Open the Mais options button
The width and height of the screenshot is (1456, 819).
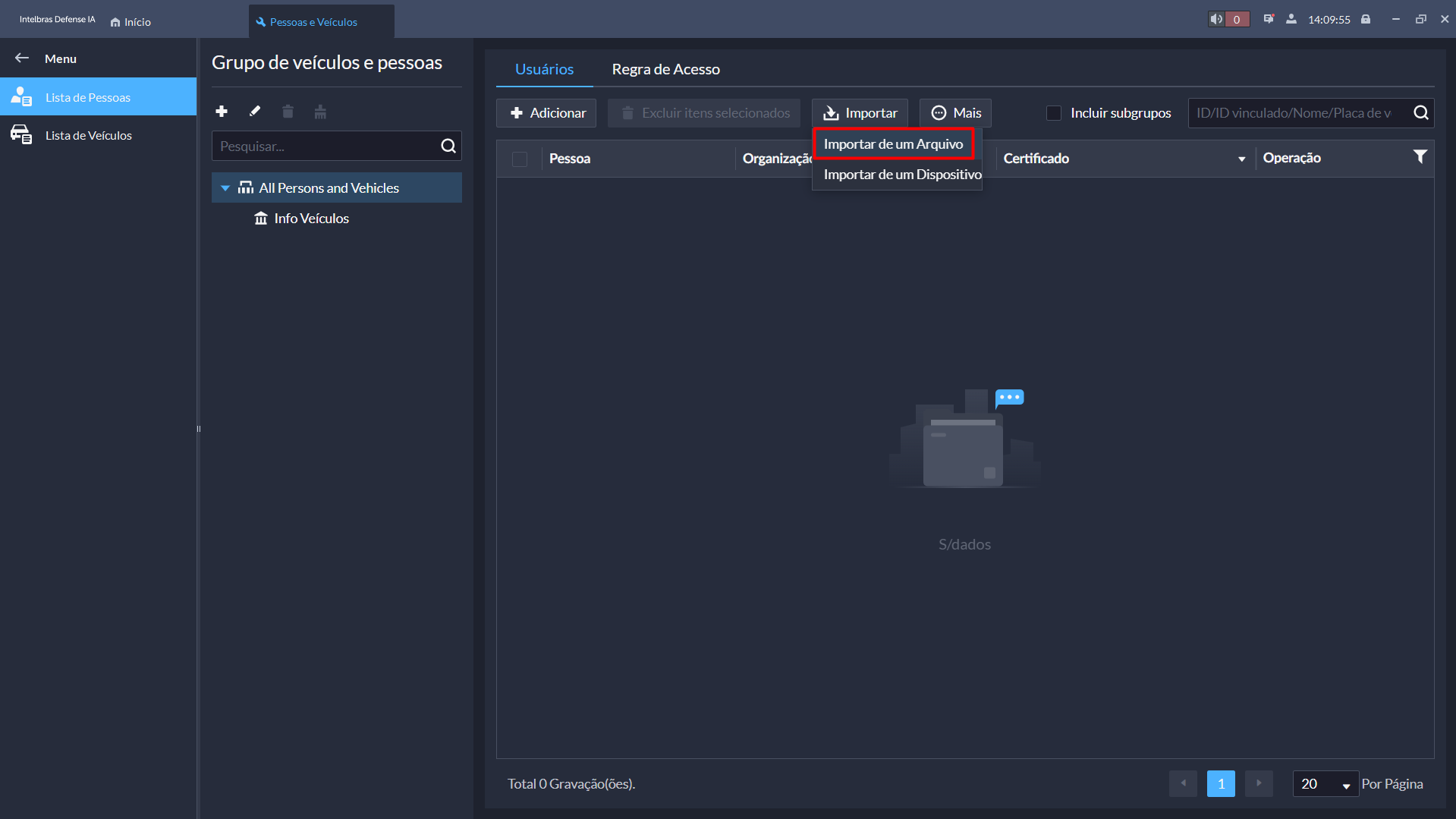[955, 113]
